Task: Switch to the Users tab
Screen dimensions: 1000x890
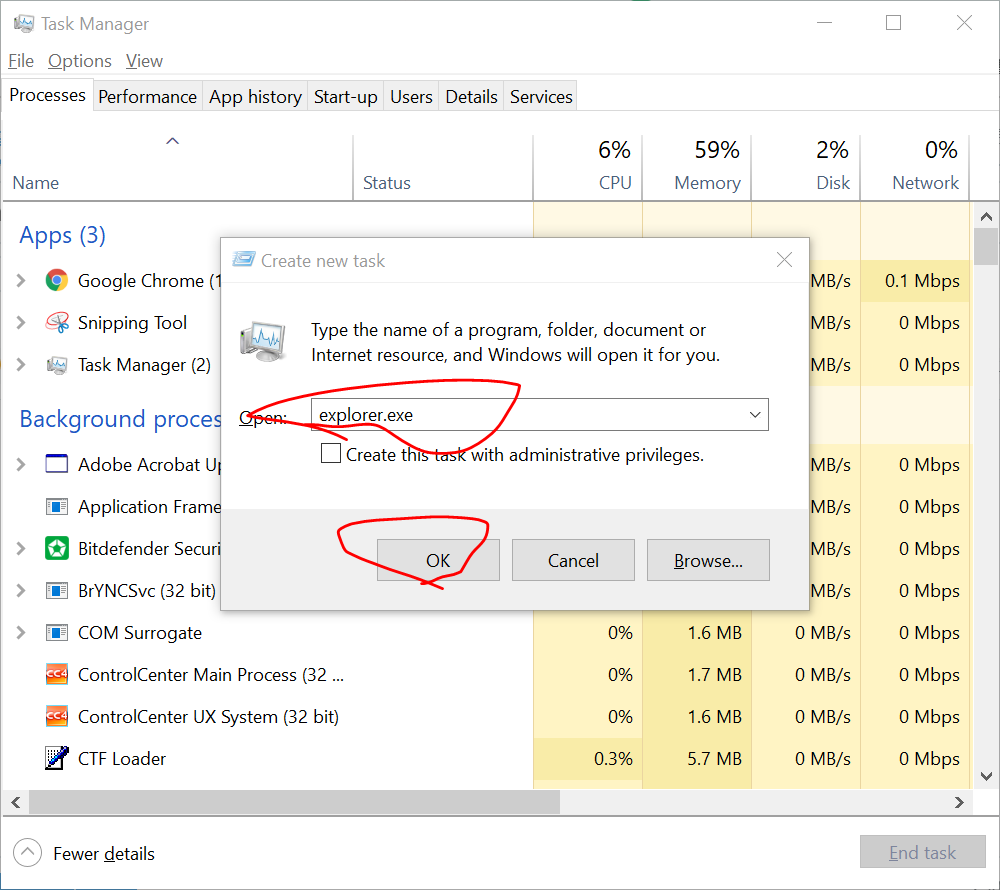Action: coord(411,96)
